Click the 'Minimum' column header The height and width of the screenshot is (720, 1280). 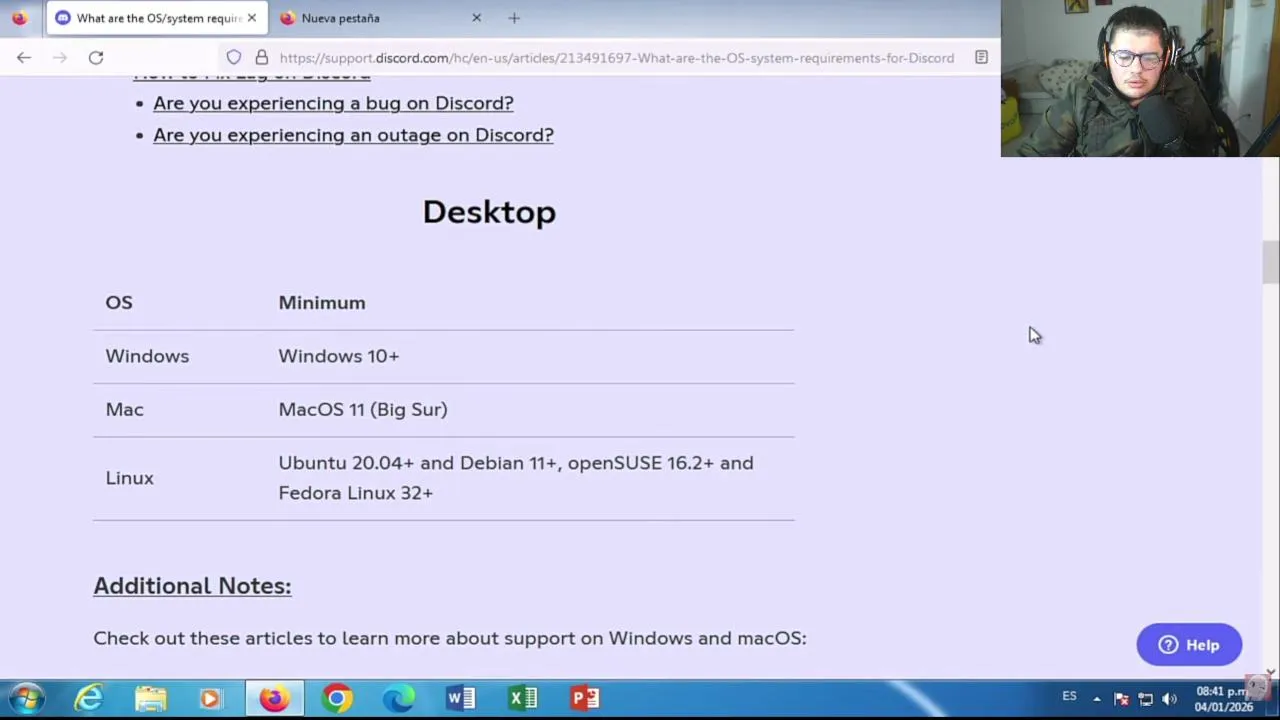[x=322, y=303]
